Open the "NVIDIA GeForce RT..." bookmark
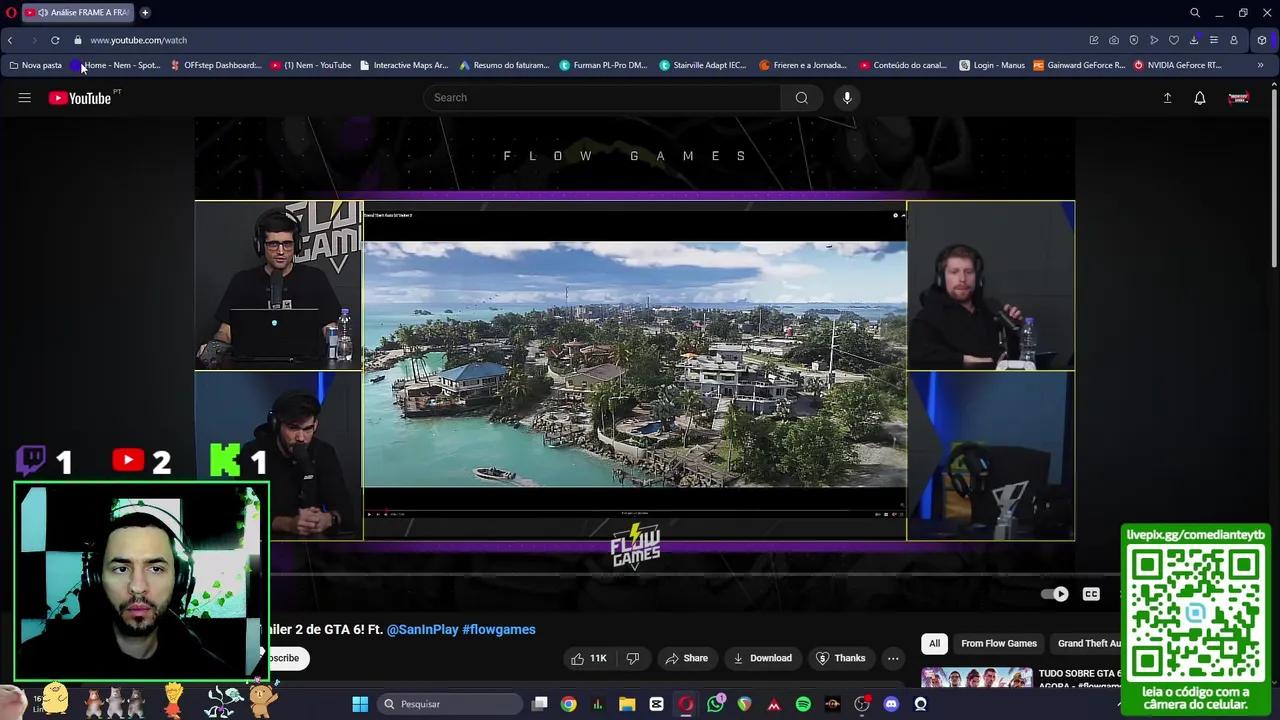The width and height of the screenshot is (1280, 720). (x=1177, y=65)
